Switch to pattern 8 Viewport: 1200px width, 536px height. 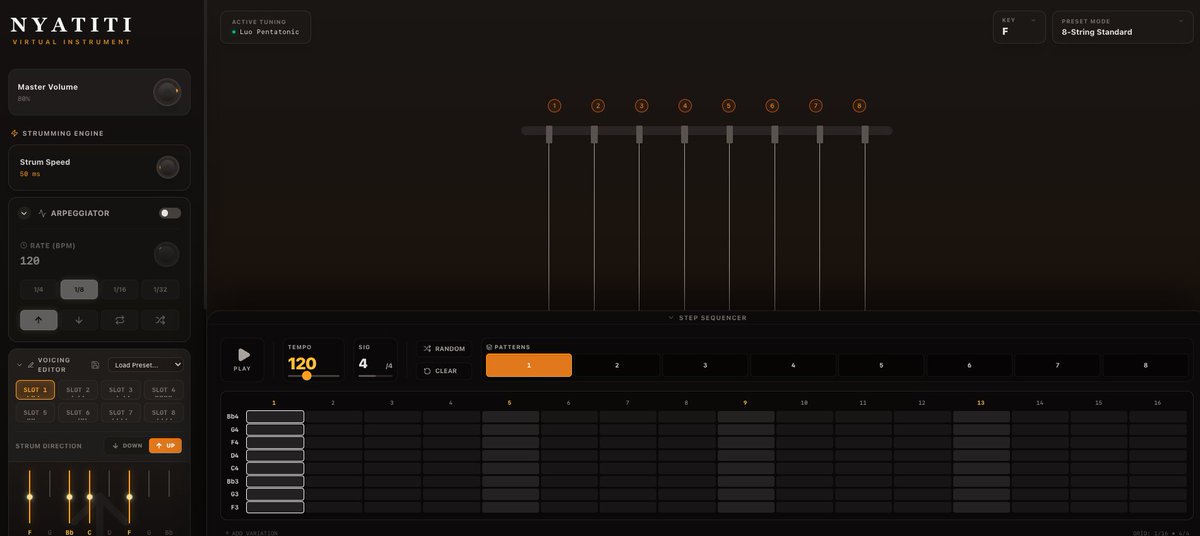(1146, 365)
